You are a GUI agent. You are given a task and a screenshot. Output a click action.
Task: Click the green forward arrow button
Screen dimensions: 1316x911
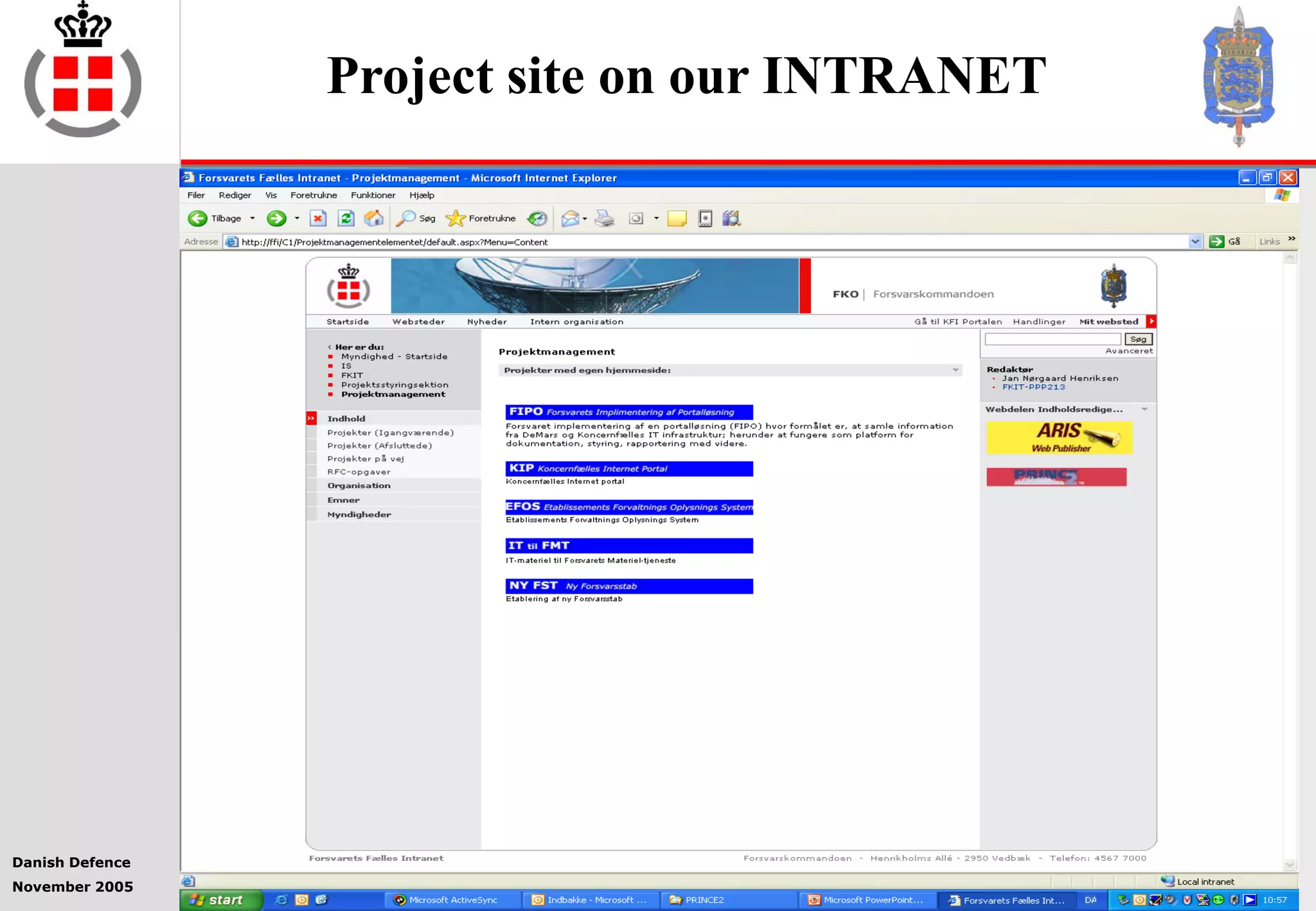tap(276, 218)
